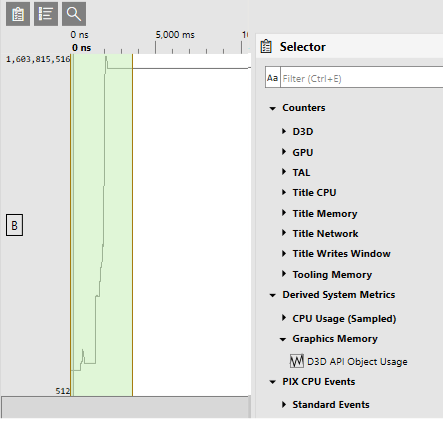This screenshot has width=443, height=424.
Task: Focus the Filter (Ctrl+E) input field
Action: [x=362, y=78]
